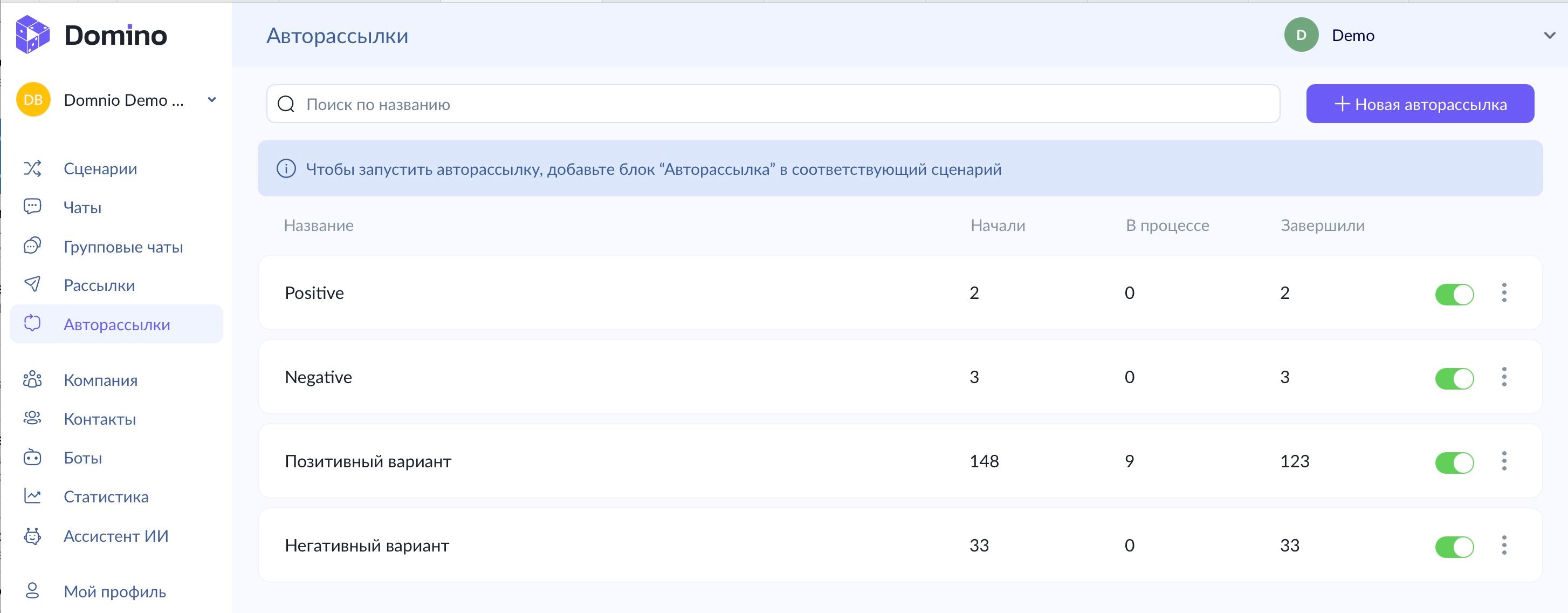This screenshot has height=613, width=1568.
Task: Click the Боты robot icon
Action: tap(32, 458)
